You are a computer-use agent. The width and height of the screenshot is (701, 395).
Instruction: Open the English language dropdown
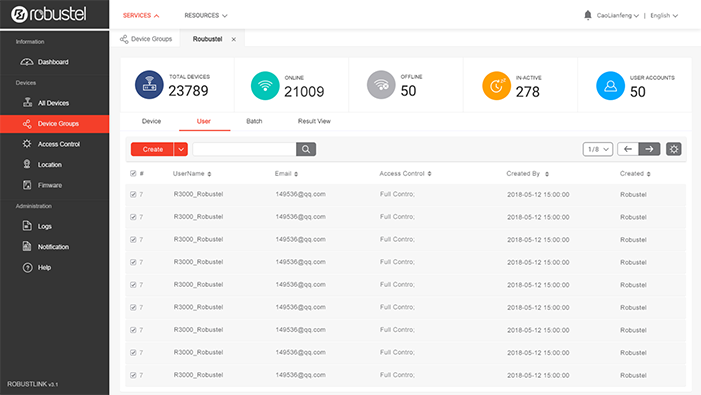click(664, 16)
